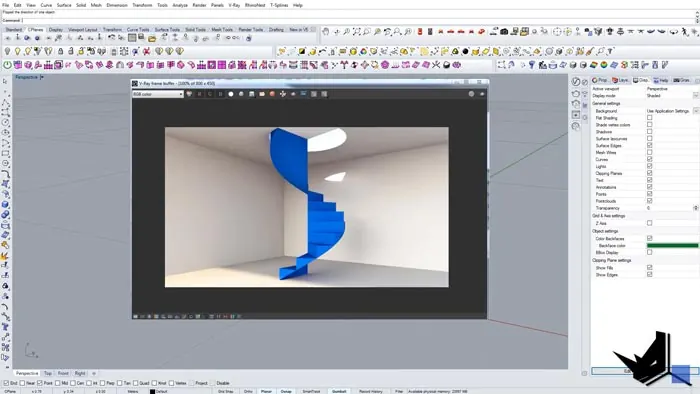Click the green Backface color swatch
The height and width of the screenshot is (394, 700).
[x=672, y=245]
